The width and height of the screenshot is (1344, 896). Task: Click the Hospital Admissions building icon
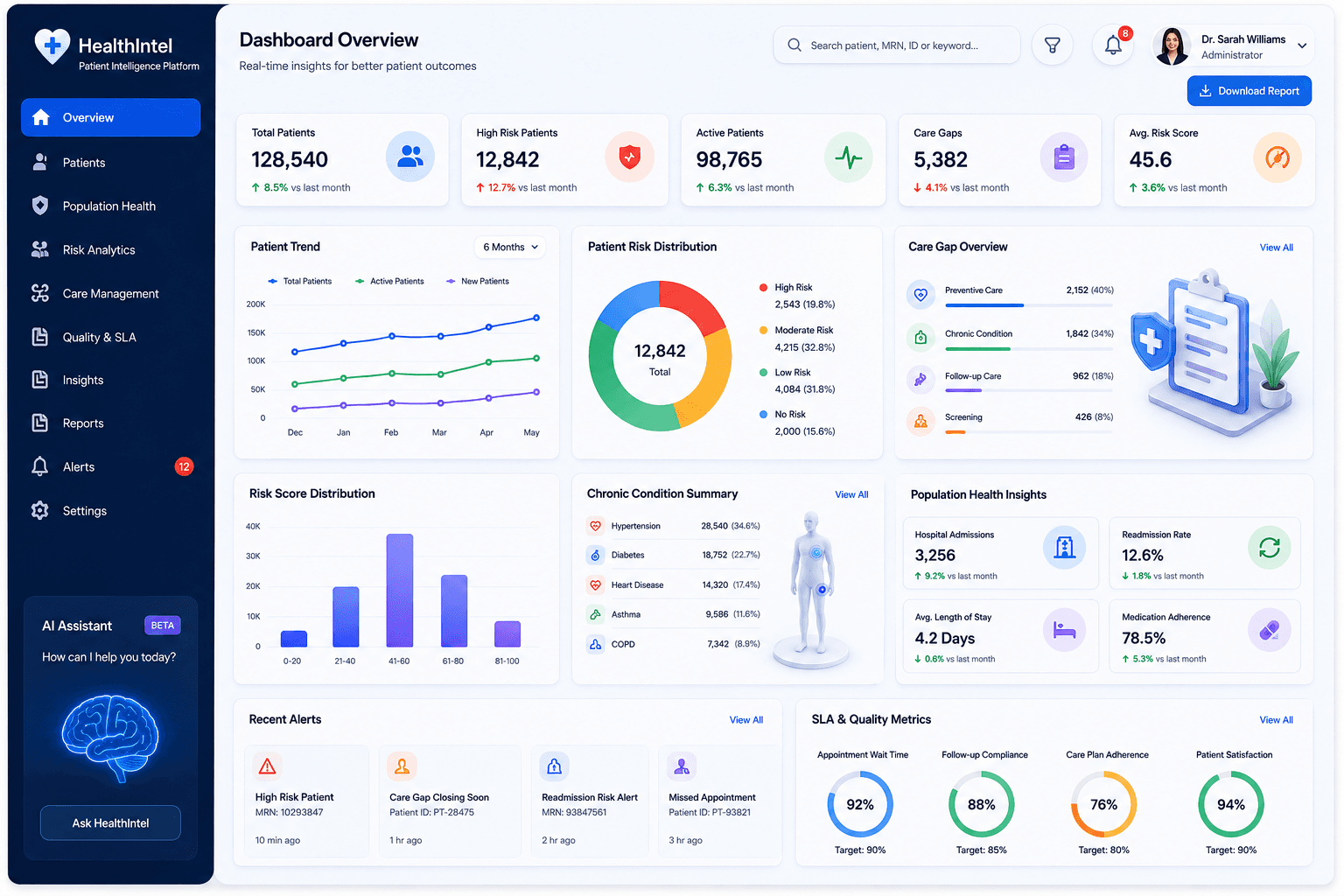1065,548
